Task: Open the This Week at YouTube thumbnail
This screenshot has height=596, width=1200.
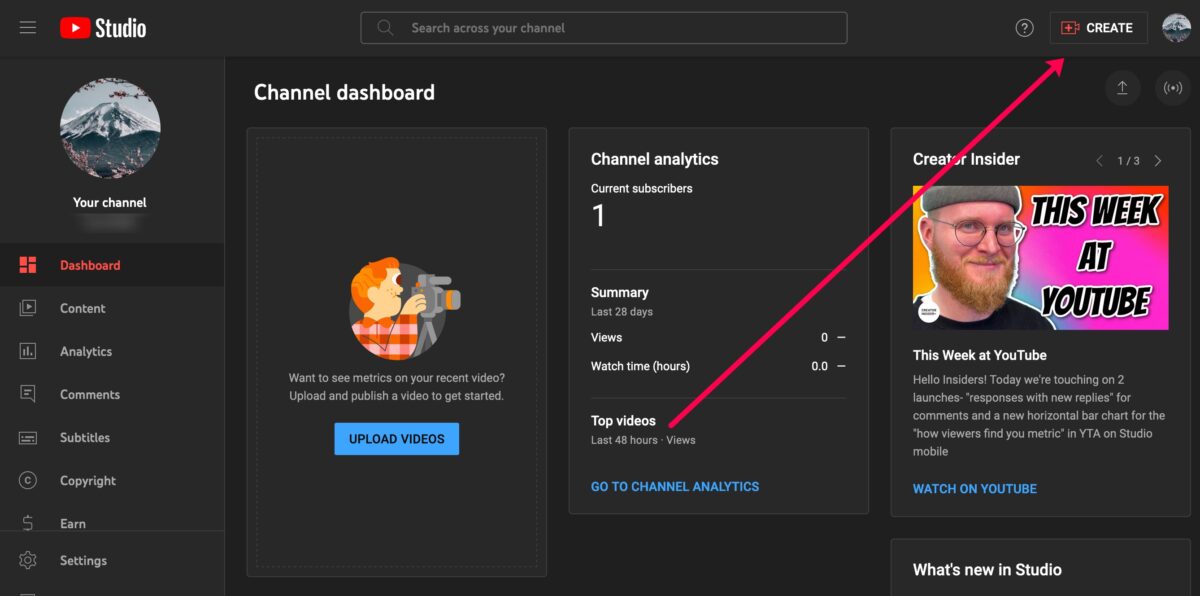Action: pos(1041,257)
